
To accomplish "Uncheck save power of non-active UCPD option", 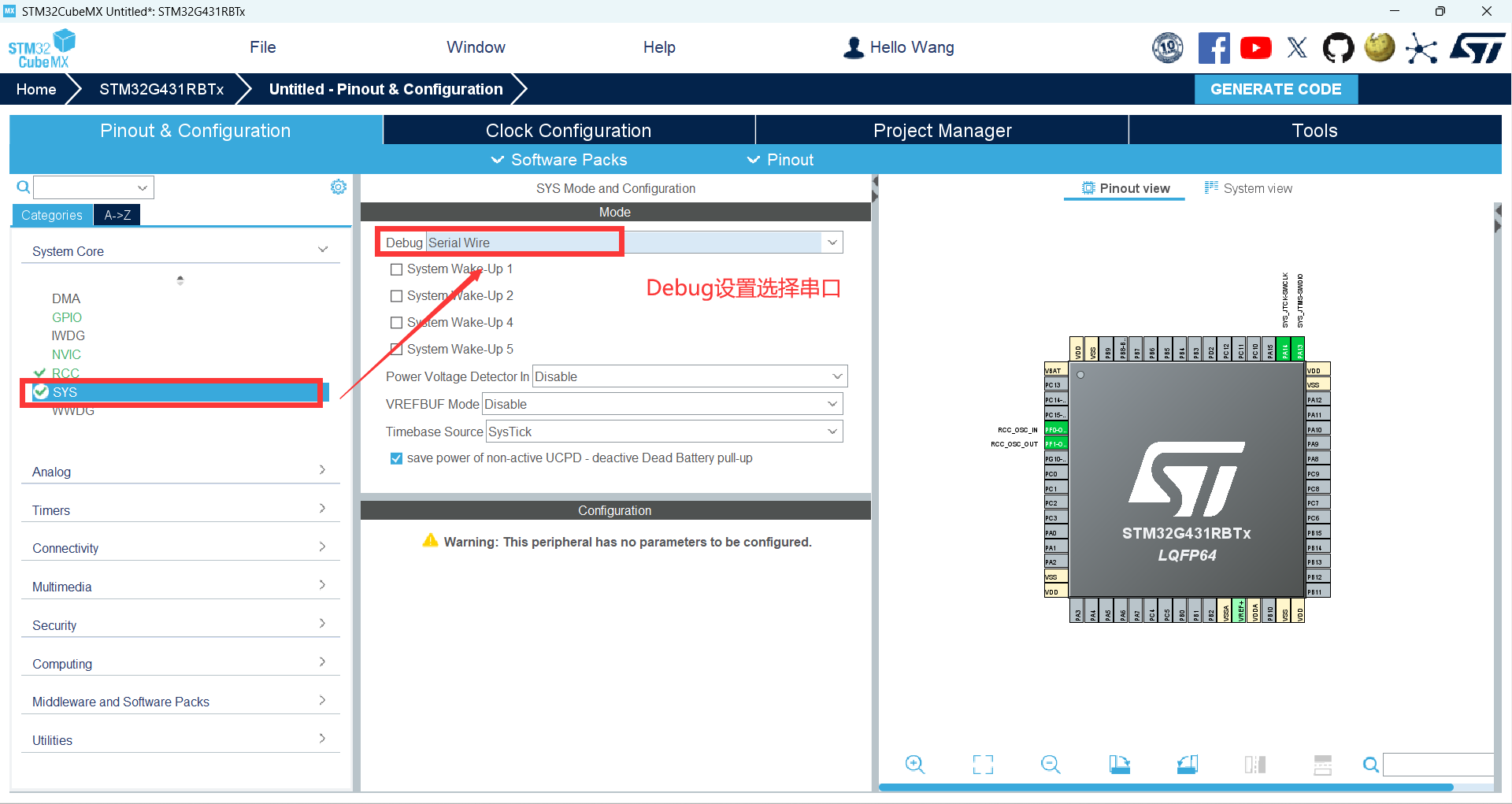I will [397, 458].
